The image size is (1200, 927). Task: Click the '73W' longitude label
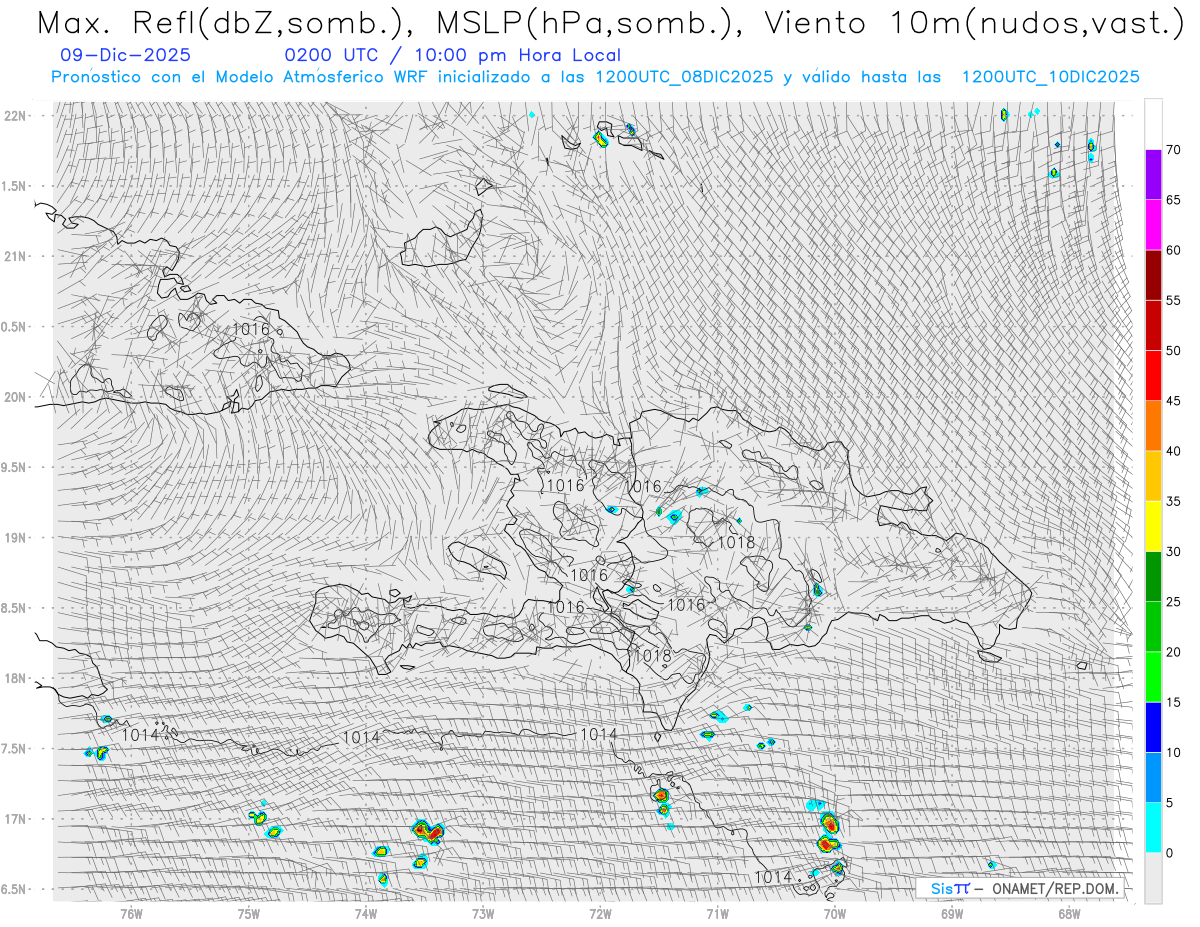click(x=483, y=913)
